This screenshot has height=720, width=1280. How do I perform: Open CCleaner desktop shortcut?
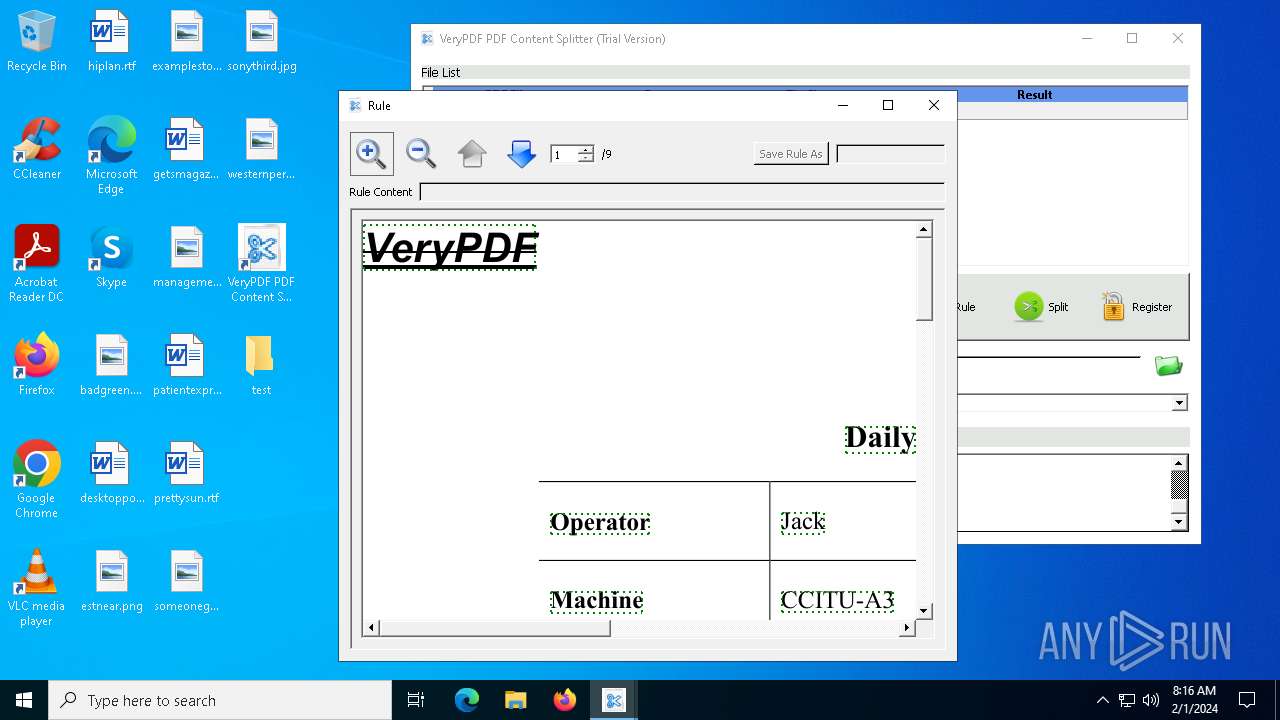click(37, 149)
